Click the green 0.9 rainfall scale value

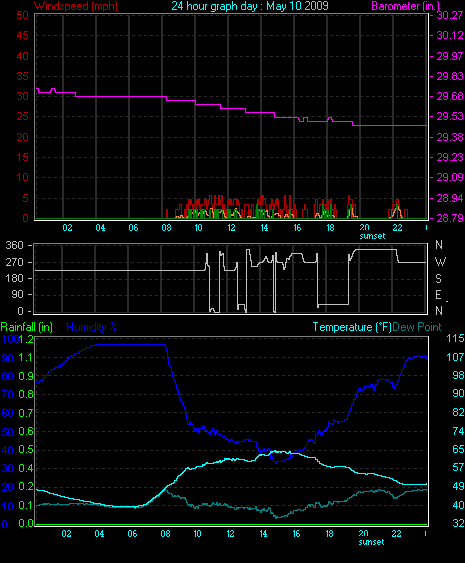tap(25, 376)
